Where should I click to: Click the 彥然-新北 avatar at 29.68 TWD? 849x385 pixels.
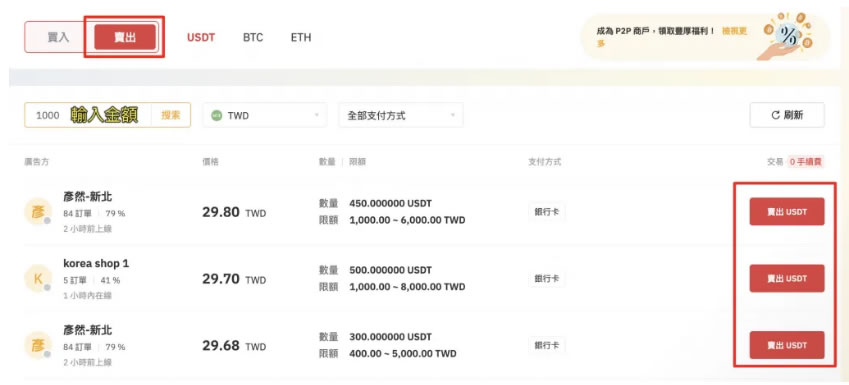click(x=38, y=345)
